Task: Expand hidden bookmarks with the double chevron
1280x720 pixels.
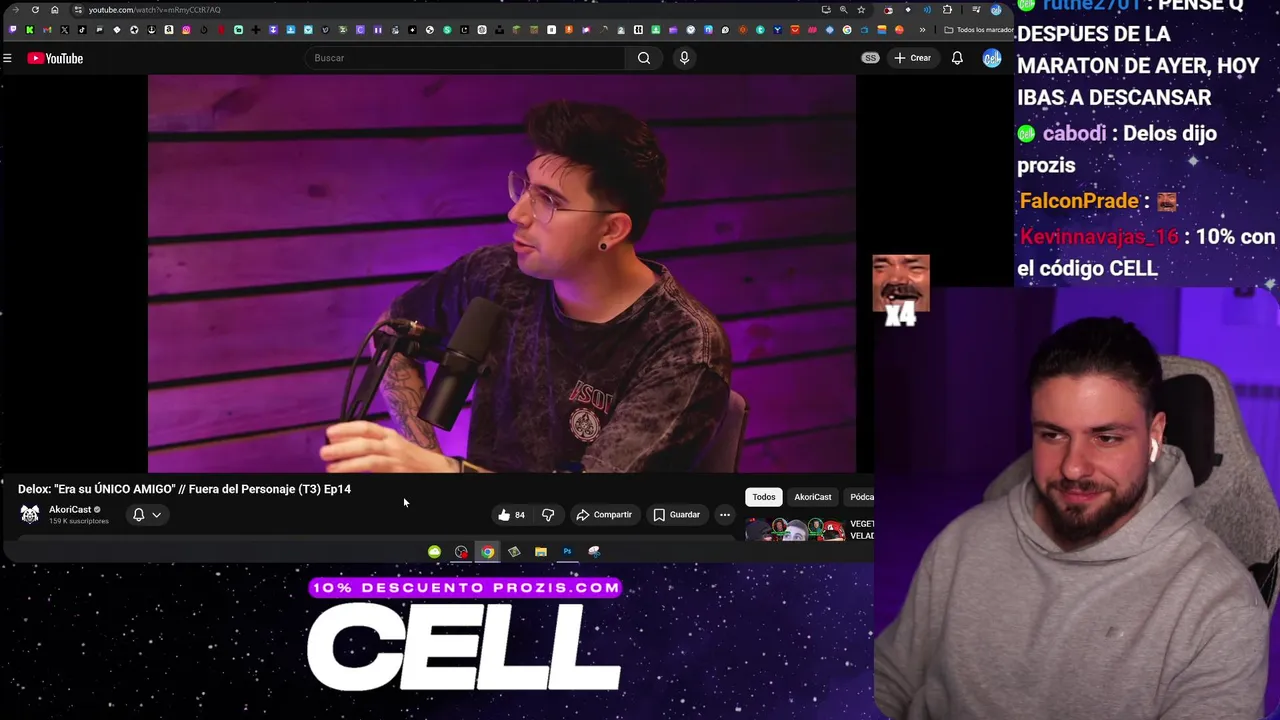Action: [922, 30]
